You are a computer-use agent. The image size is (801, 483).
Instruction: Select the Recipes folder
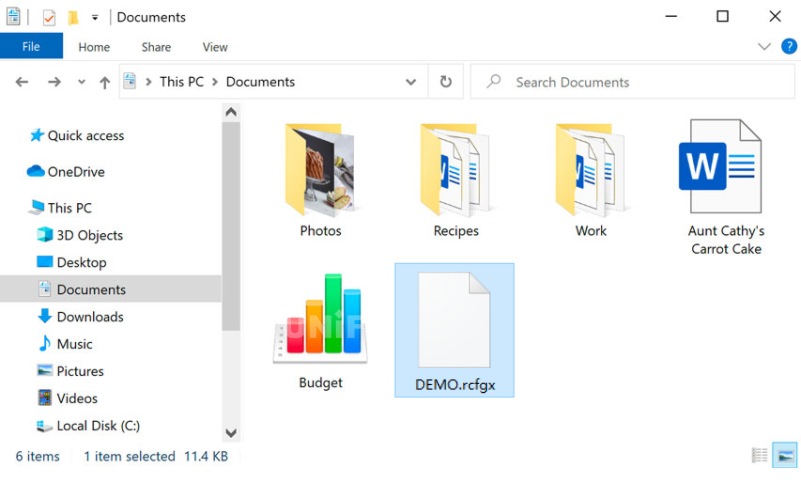click(x=456, y=179)
